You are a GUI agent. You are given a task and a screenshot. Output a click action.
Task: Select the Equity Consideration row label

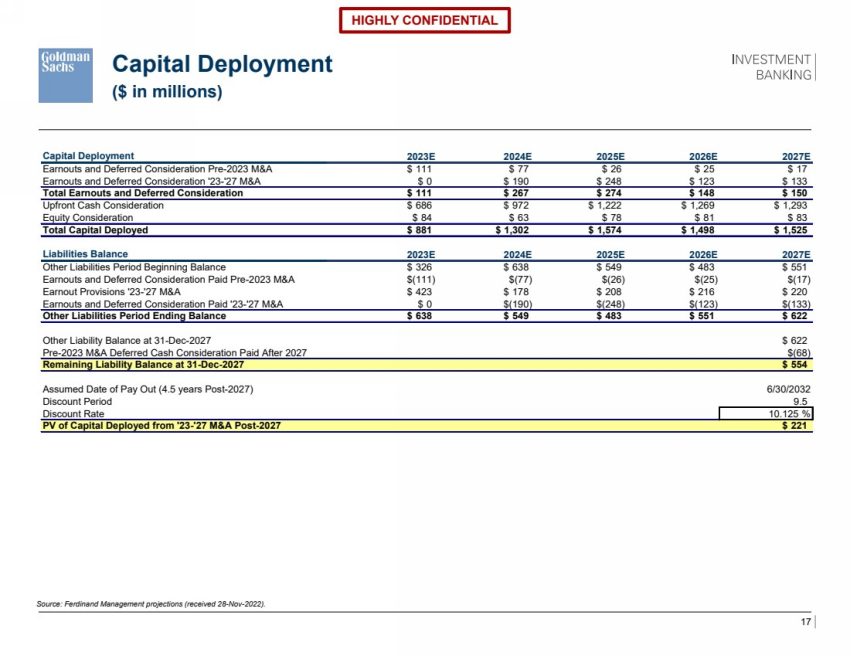pos(87,217)
